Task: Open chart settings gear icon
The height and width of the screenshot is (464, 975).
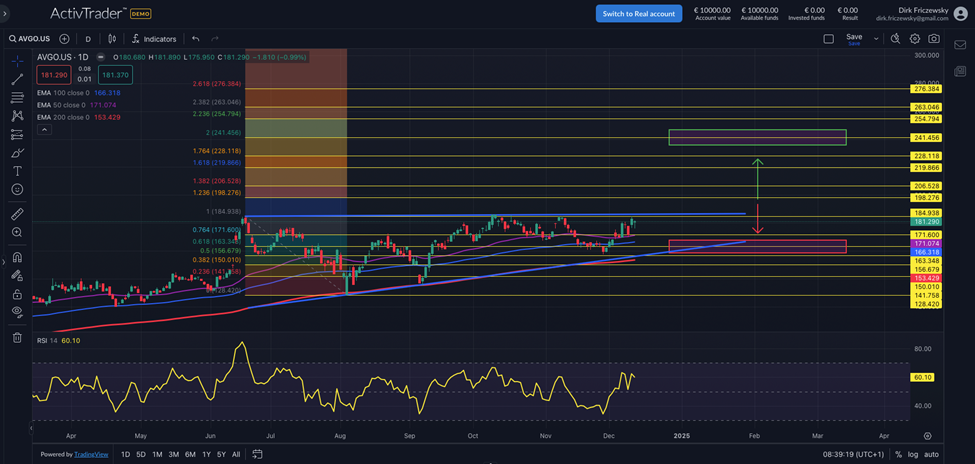Action: point(914,39)
